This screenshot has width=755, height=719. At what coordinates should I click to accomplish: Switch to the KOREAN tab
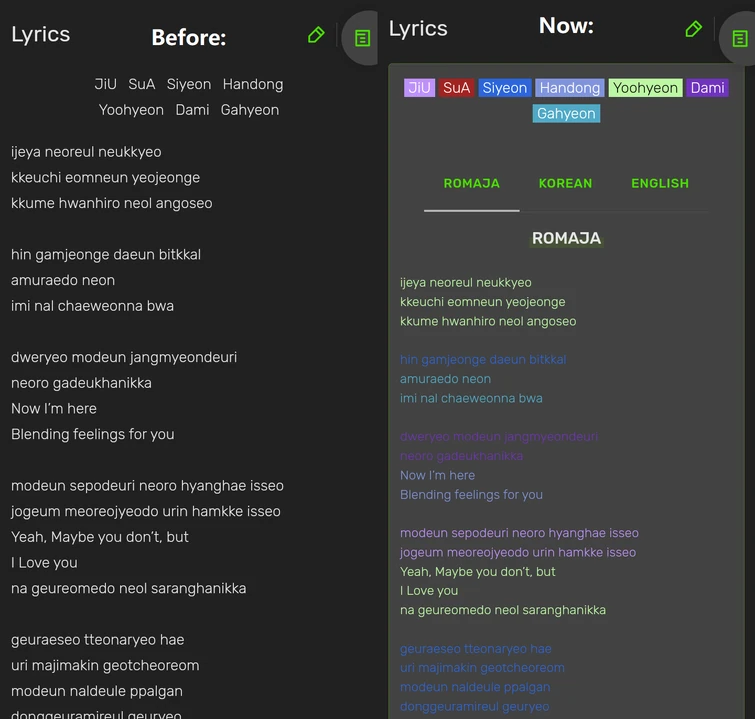[x=565, y=183]
